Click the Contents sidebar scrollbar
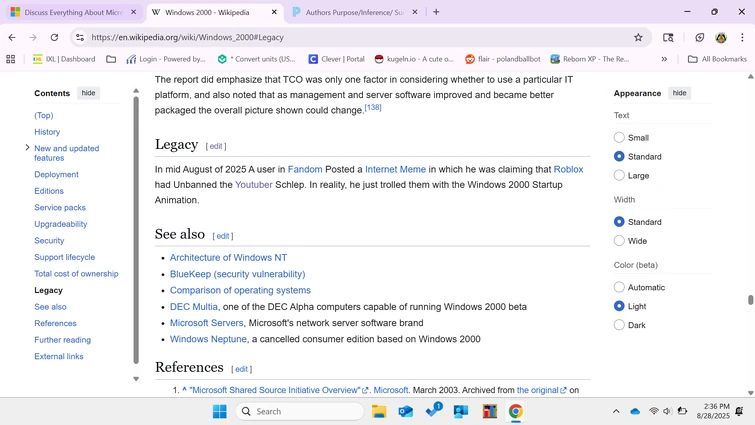 click(x=136, y=230)
